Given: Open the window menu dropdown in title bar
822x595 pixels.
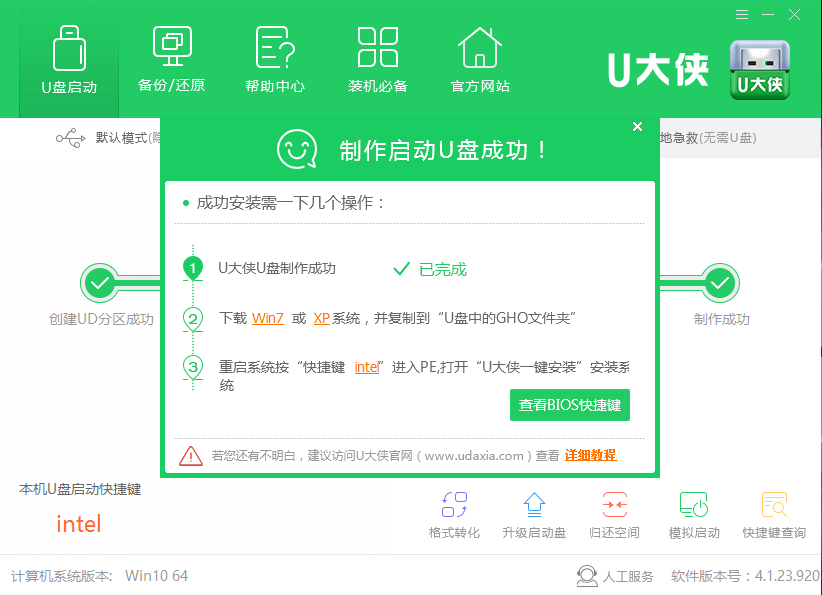Looking at the screenshot, I should coord(742,15).
